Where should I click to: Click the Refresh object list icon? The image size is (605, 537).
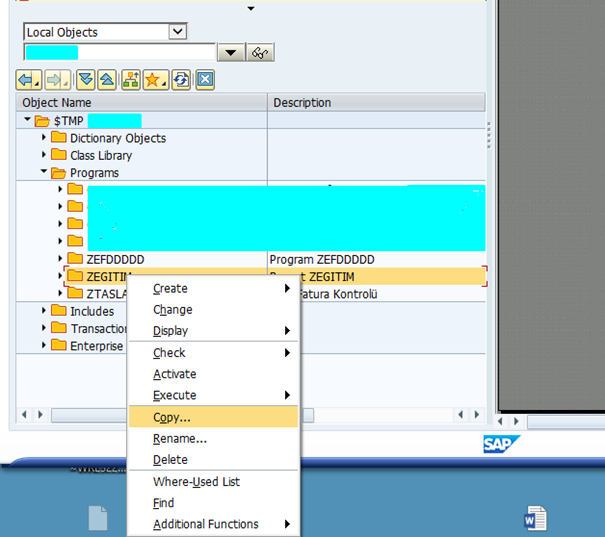click(181, 79)
